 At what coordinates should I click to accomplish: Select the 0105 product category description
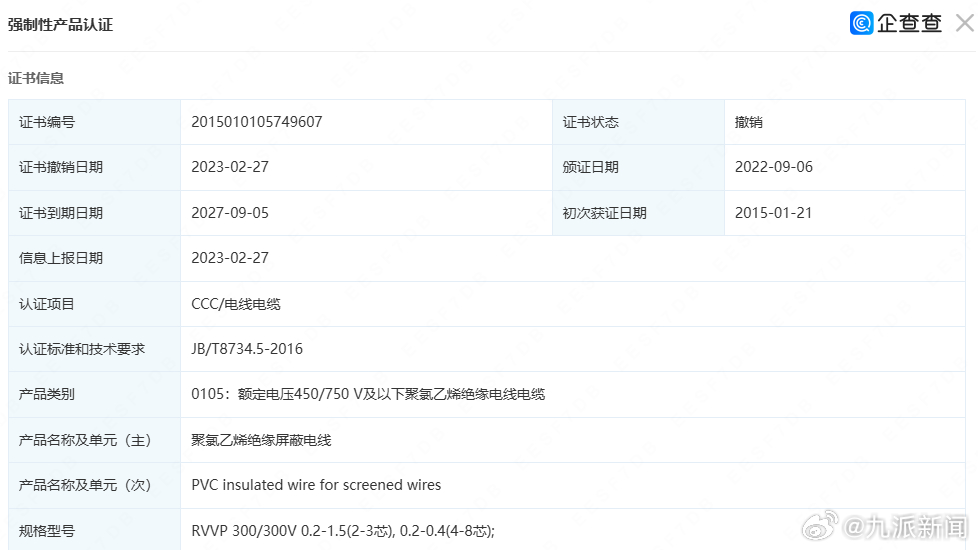tap(368, 394)
